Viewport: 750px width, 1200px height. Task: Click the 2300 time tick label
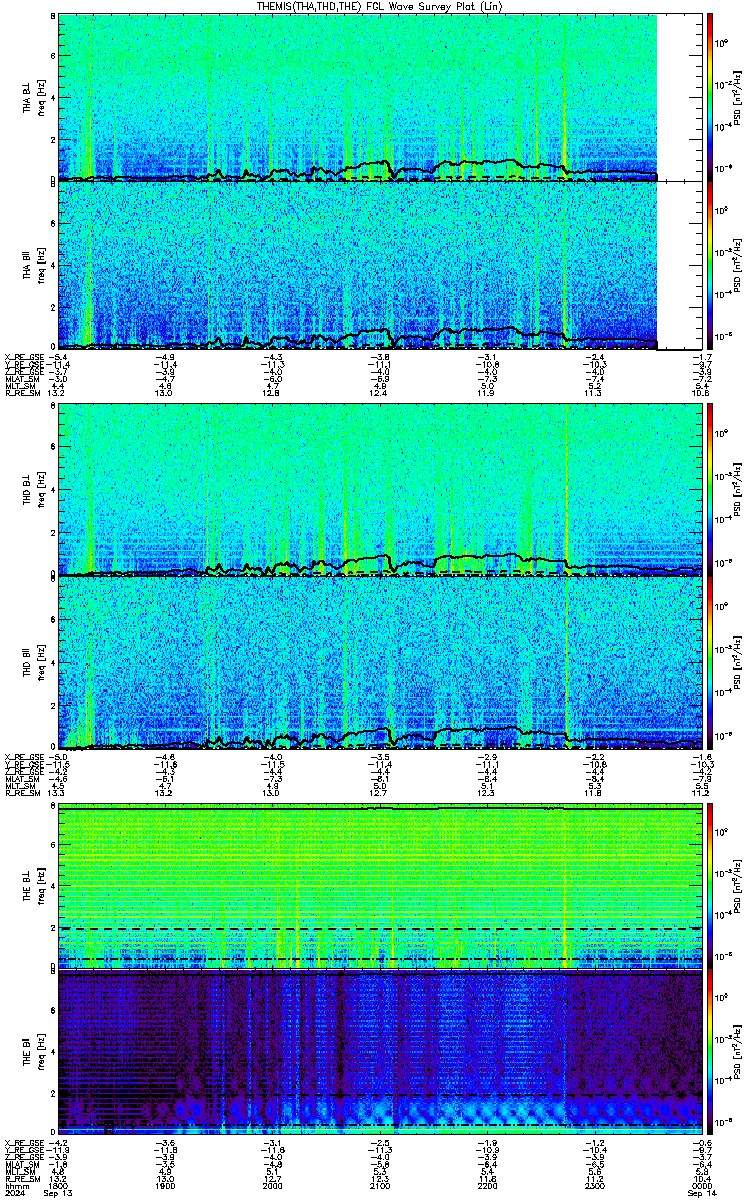[x=594, y=1185]
